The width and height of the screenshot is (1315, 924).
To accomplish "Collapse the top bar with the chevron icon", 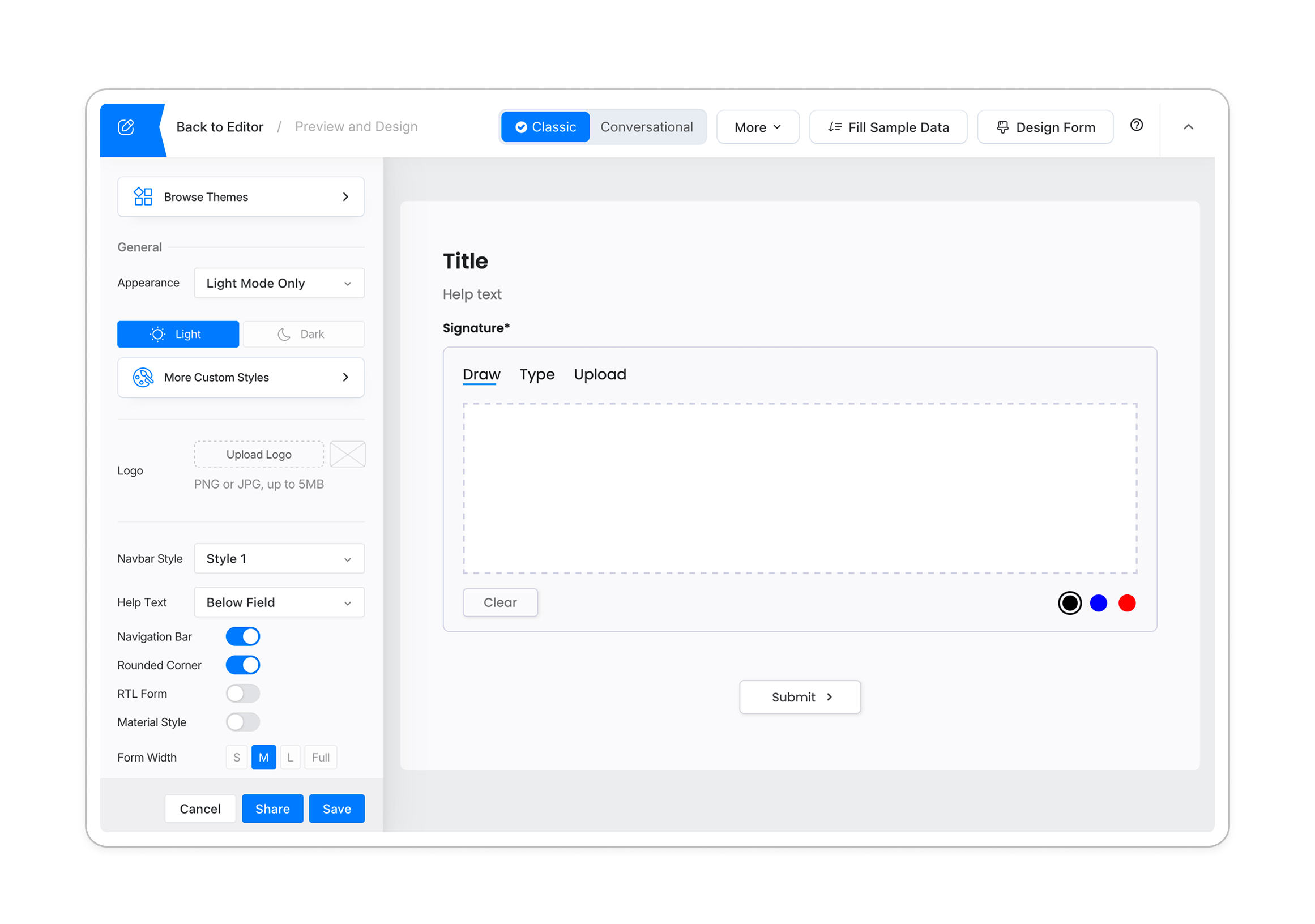I will coord(1189,126).
